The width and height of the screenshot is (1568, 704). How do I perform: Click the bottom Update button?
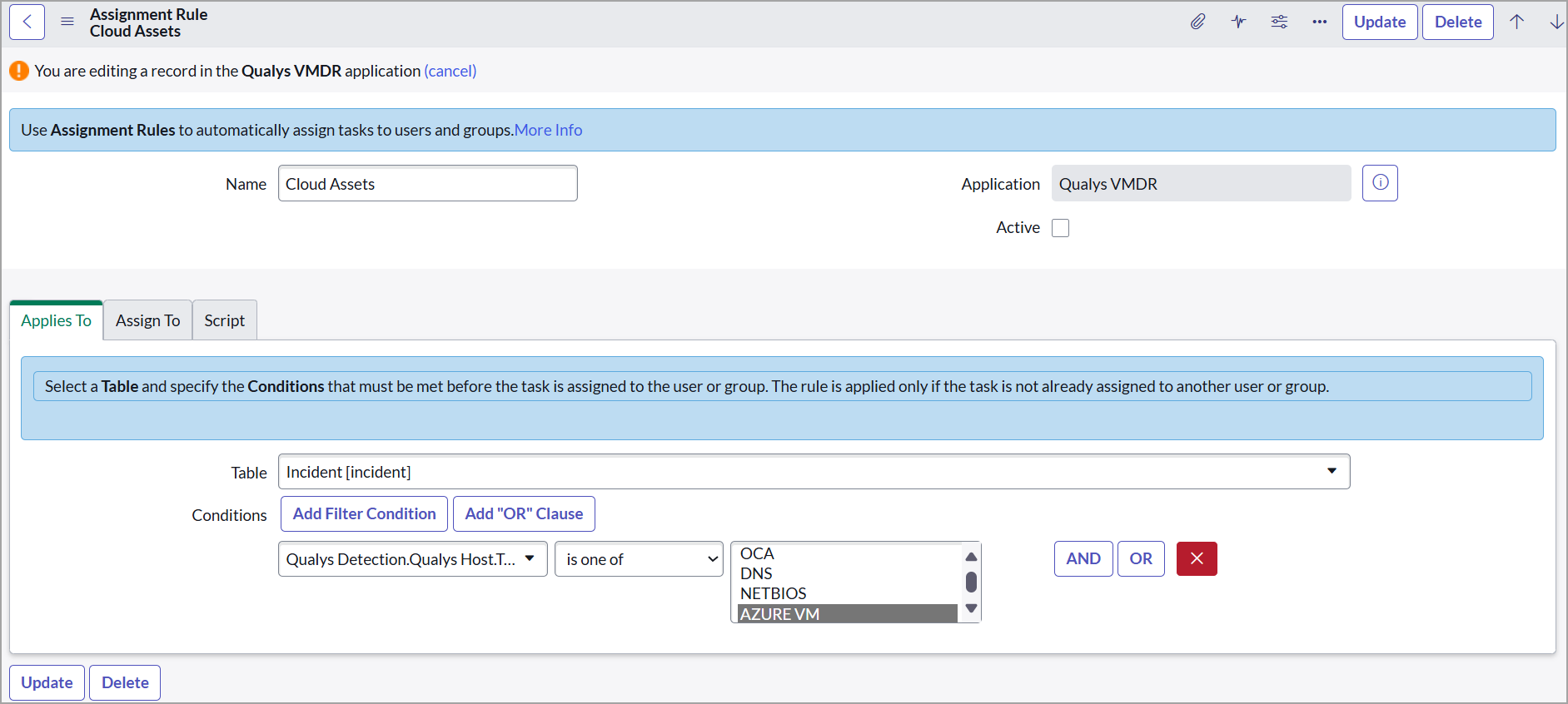click(47, 682)
